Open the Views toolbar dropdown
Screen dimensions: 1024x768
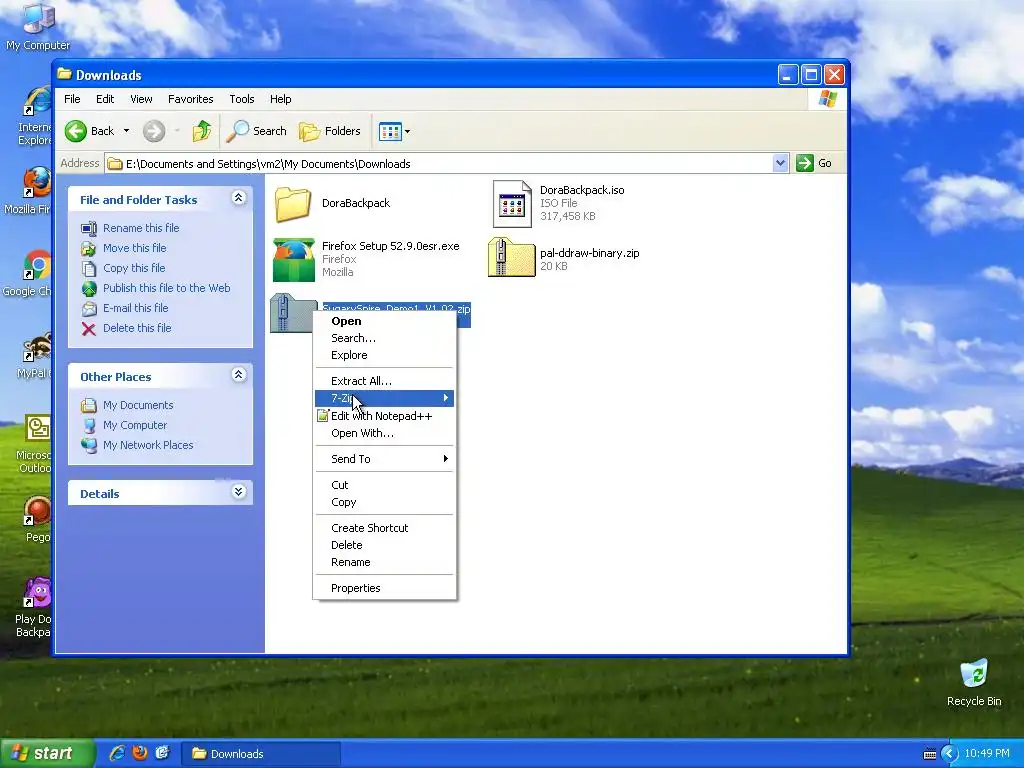[394, 131]
